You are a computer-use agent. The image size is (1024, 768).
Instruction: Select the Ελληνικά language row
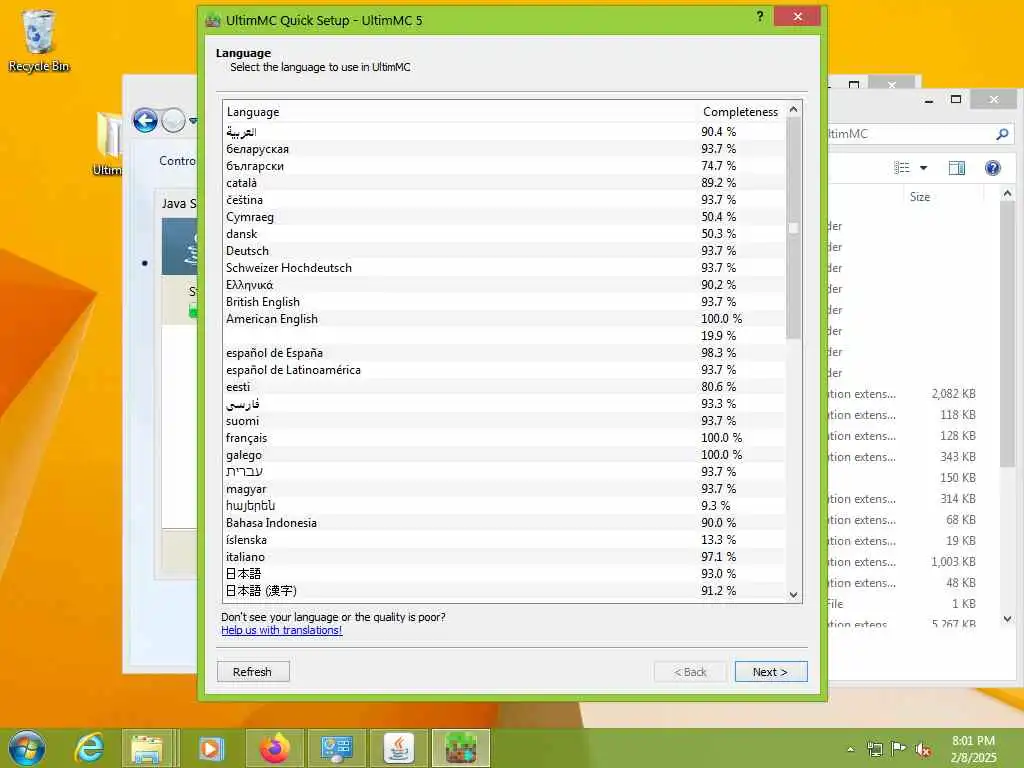click(504, 285)
